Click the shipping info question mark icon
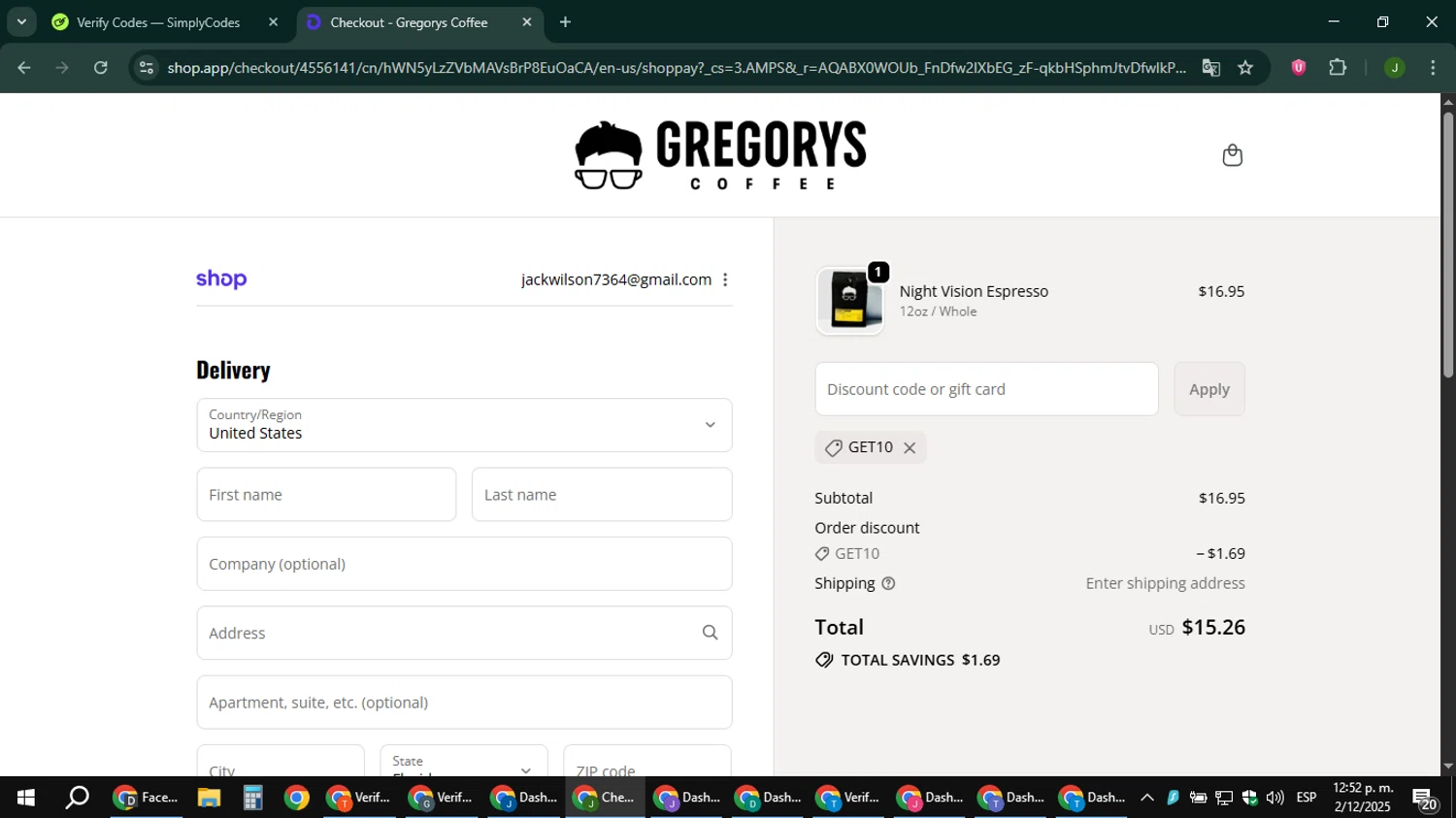This screenshot has height=818, width=1456. coord(888,583)
